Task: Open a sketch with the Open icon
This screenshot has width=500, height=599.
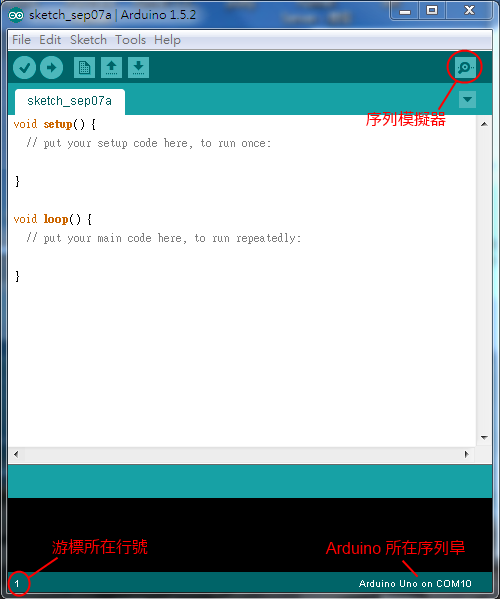Action: pos(112,68)
